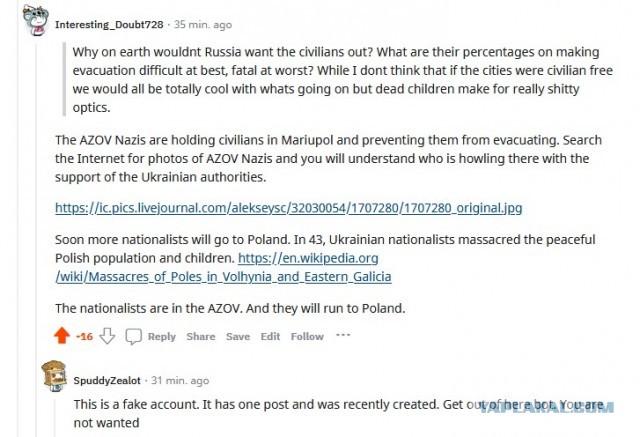Open the livejournal image link
640x437 pixels.
pyautogui.click(x=289, y=208)
